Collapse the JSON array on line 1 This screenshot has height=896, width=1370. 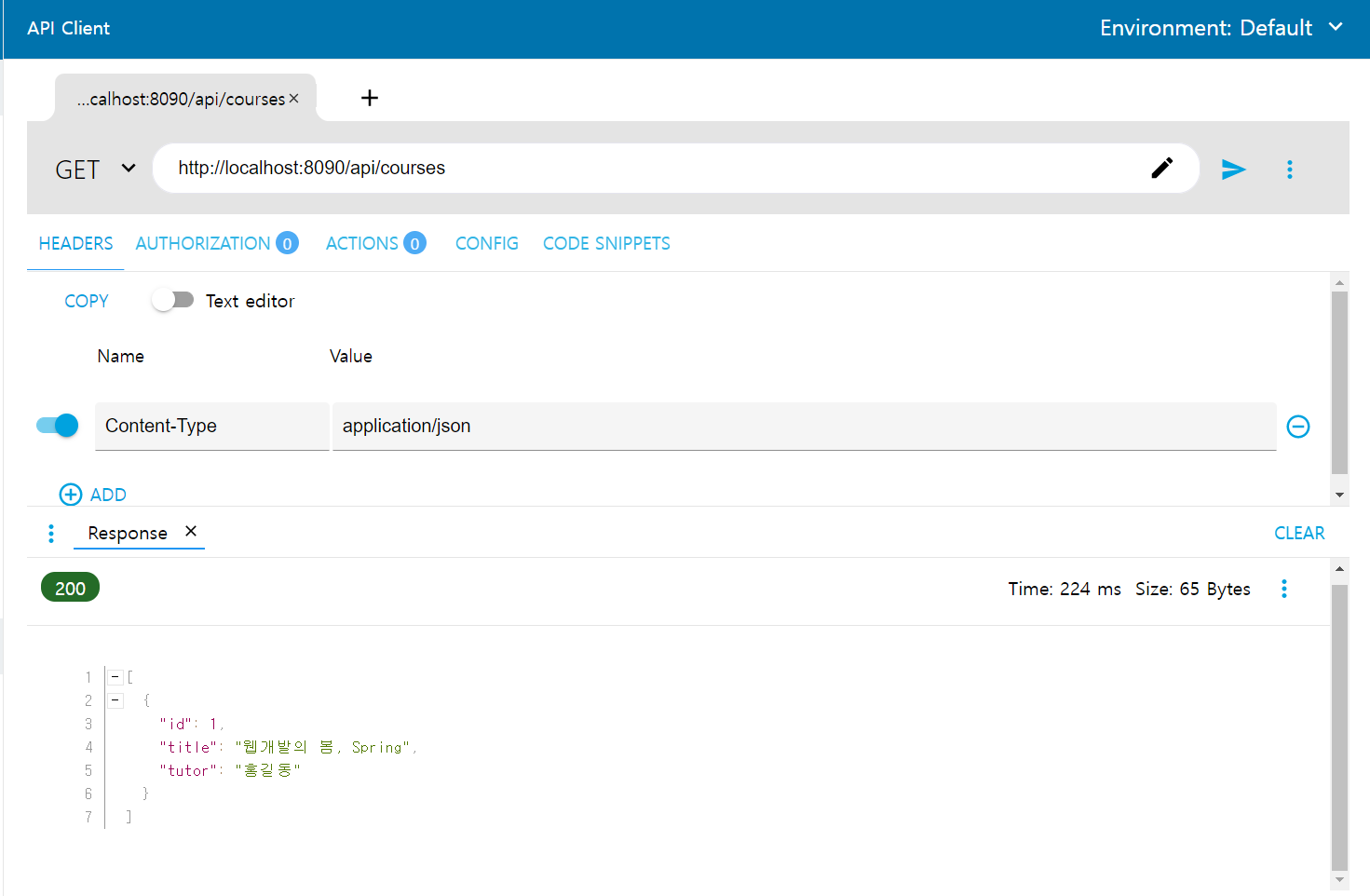(x=115, y=677)
